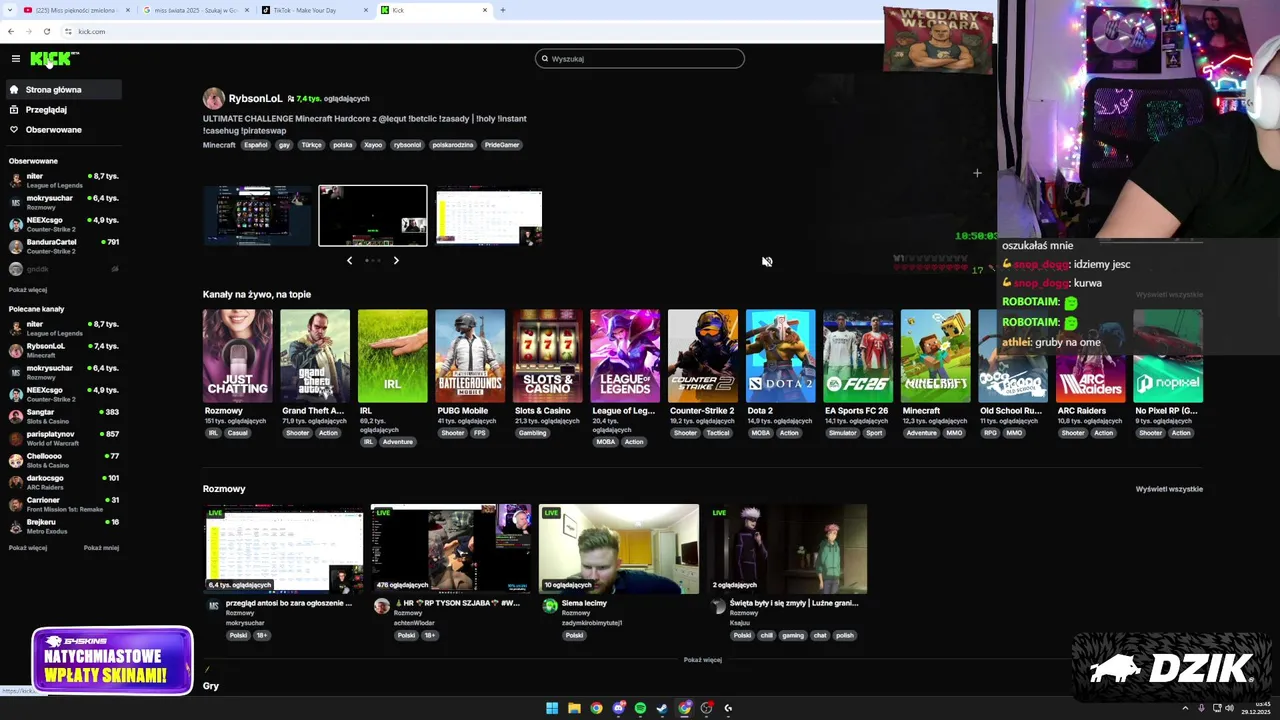
Task: Open Brejkeru recommended channel
Action: pos(63,526)
